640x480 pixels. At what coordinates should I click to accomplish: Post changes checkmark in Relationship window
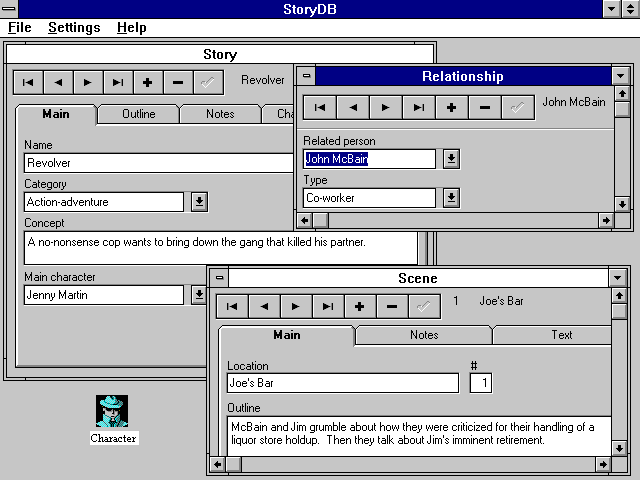[517, 107]
